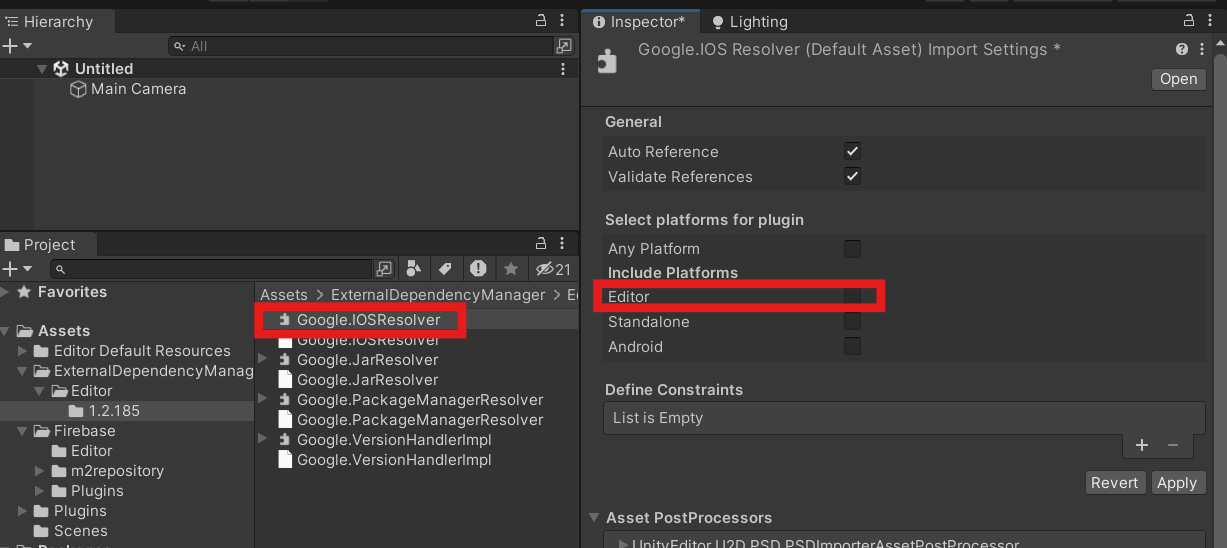
Task: Enable the Standalone platform checkbox
Action: click(852, 321)
